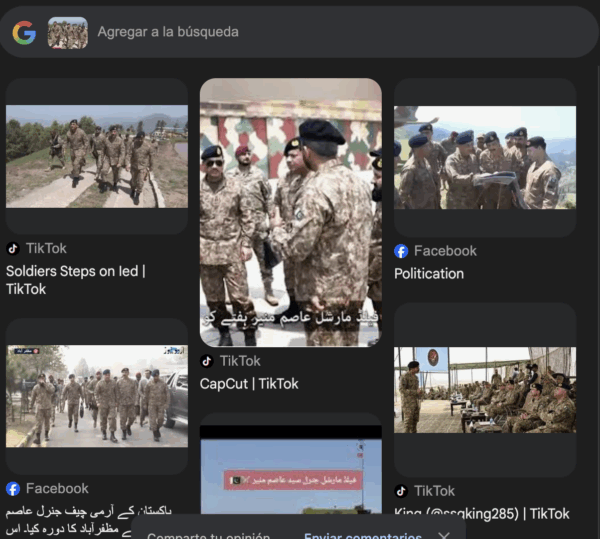The image size is (600, 539).
Task: Click the TikTok icon above 'King (@ssqking285)'
Action: pos(401,491)
